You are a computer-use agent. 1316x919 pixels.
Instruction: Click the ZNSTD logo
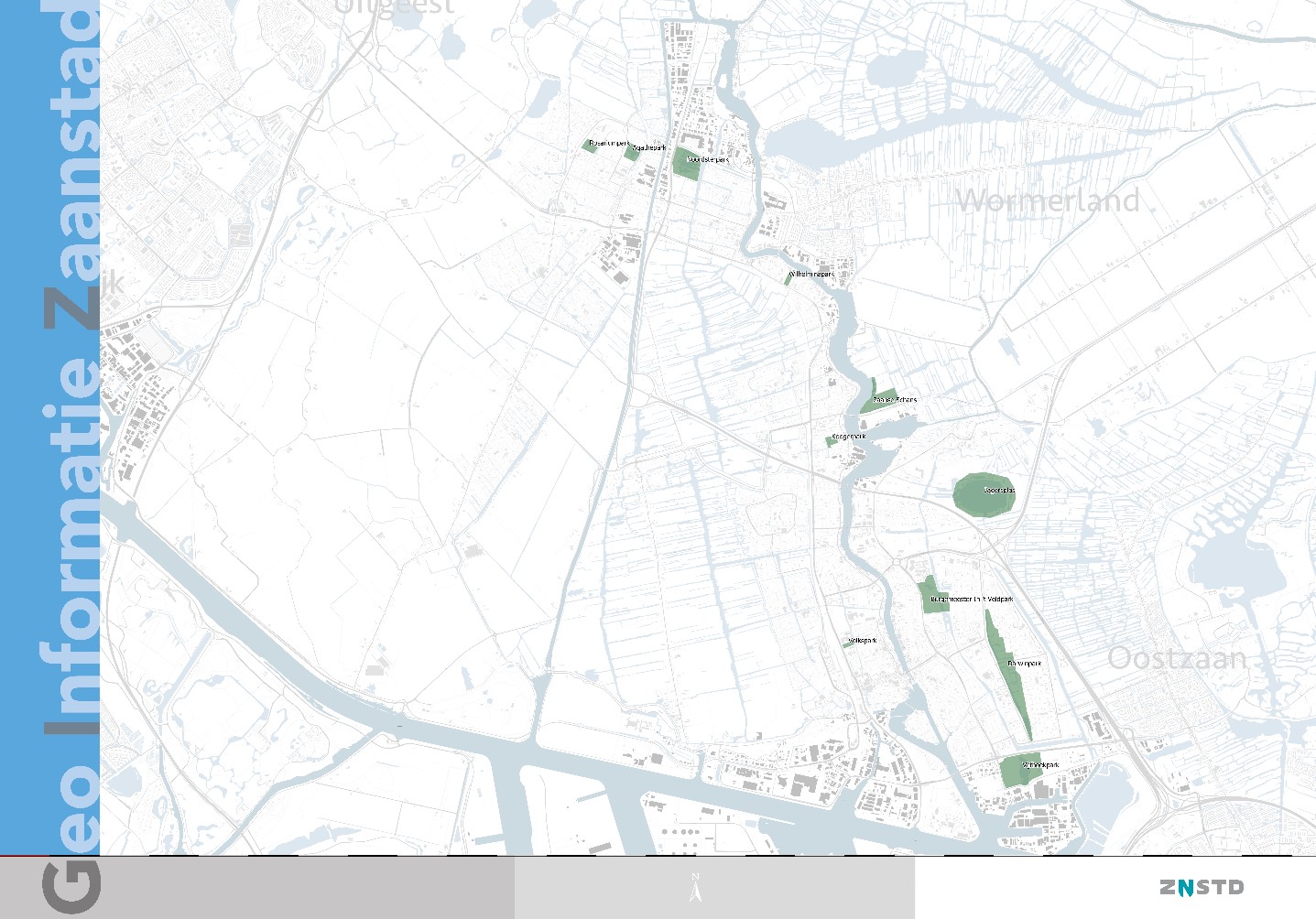pyautogui.click(x=1201, y=887)
